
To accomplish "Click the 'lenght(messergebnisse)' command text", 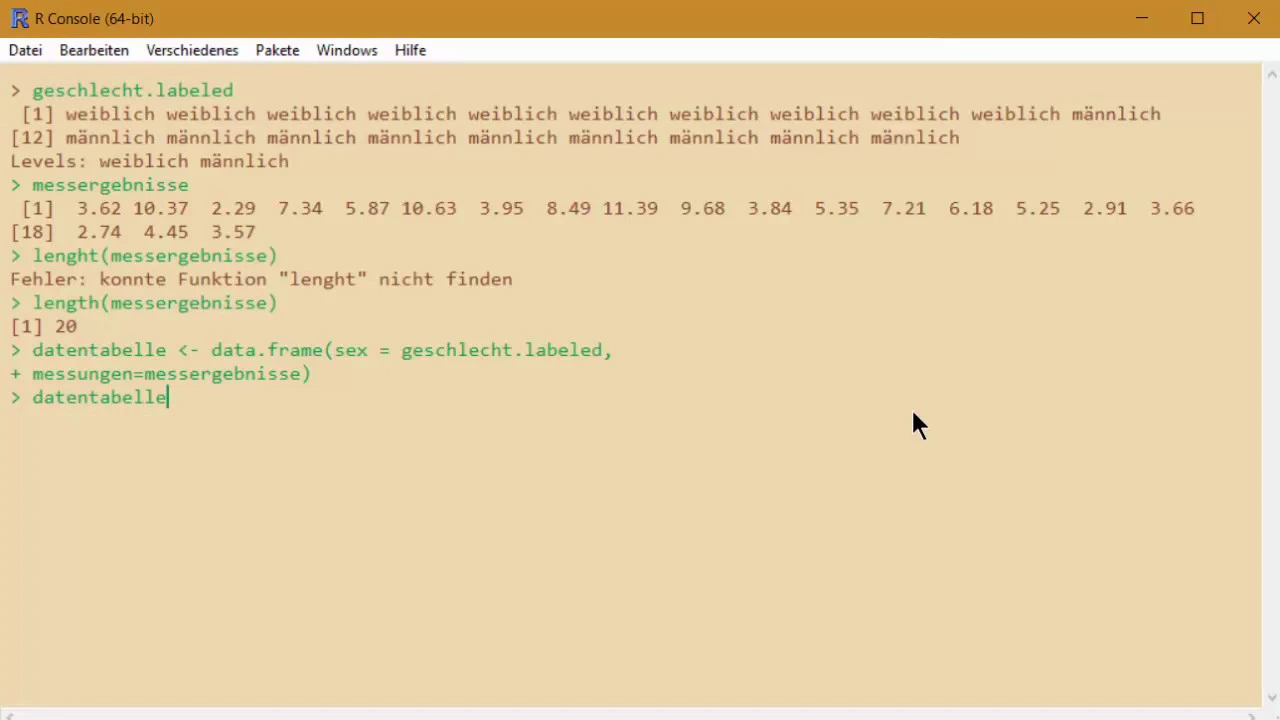I will pos(155,255).
